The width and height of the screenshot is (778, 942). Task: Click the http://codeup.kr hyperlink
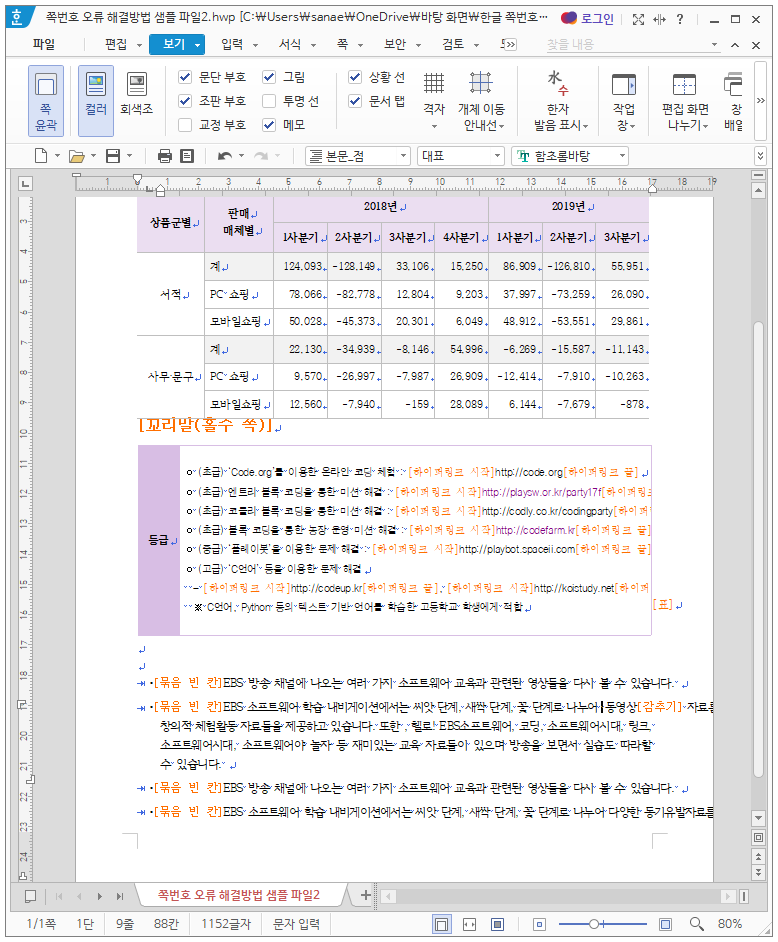pos(326,588)
